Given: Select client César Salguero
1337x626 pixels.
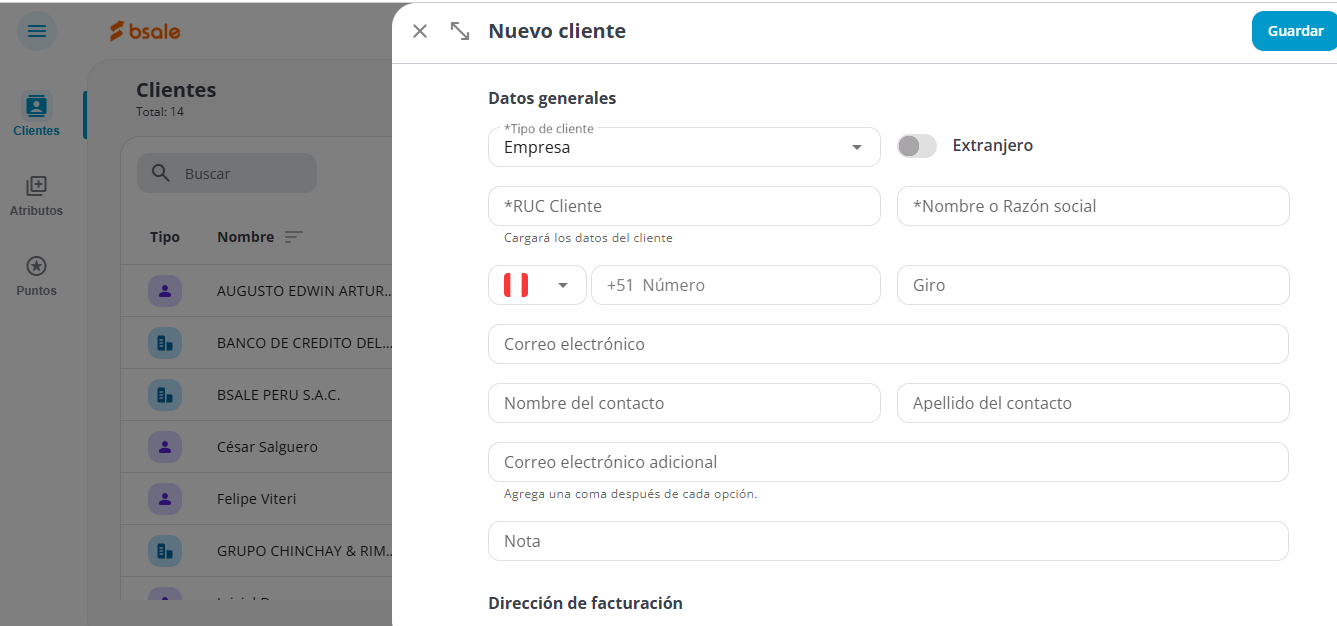Looking at the screenshot, I should [x=267, y=447].
